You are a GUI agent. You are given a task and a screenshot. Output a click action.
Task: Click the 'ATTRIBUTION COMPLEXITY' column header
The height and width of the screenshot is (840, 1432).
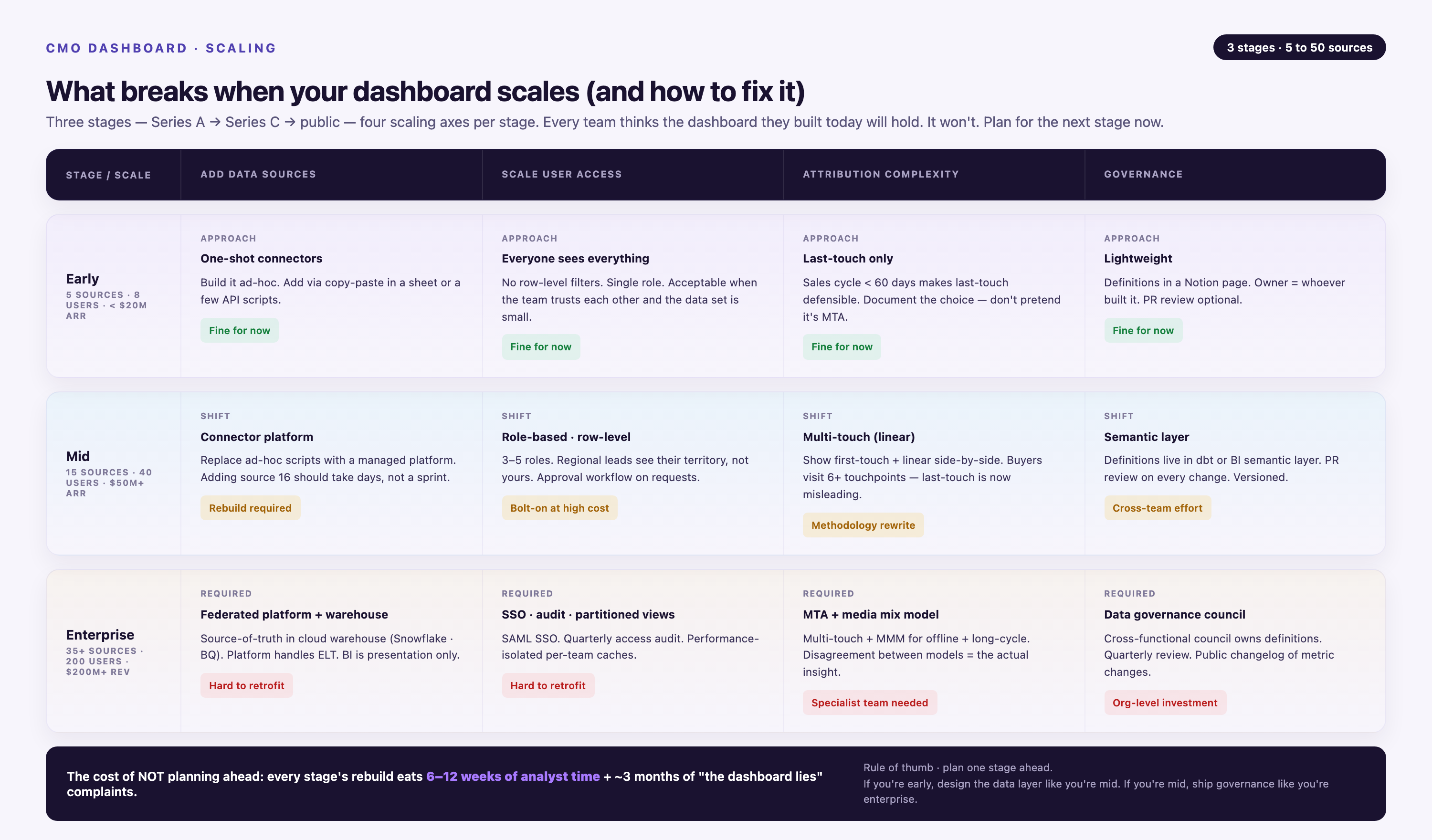880,175
